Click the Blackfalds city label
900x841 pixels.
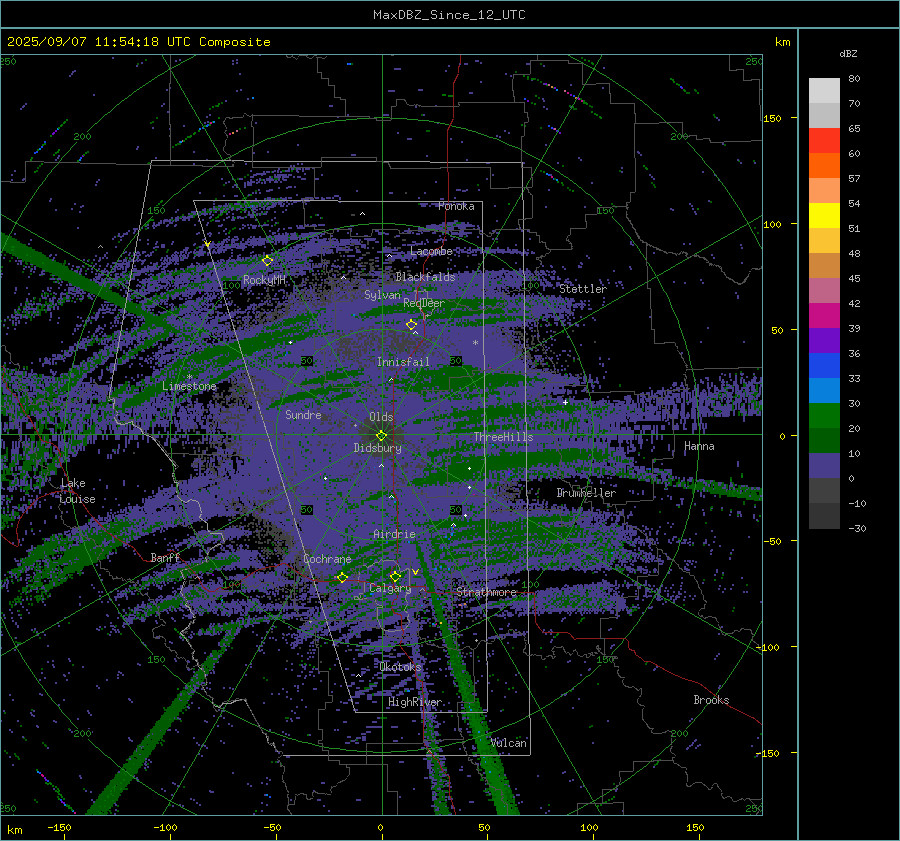pos(425,277)
